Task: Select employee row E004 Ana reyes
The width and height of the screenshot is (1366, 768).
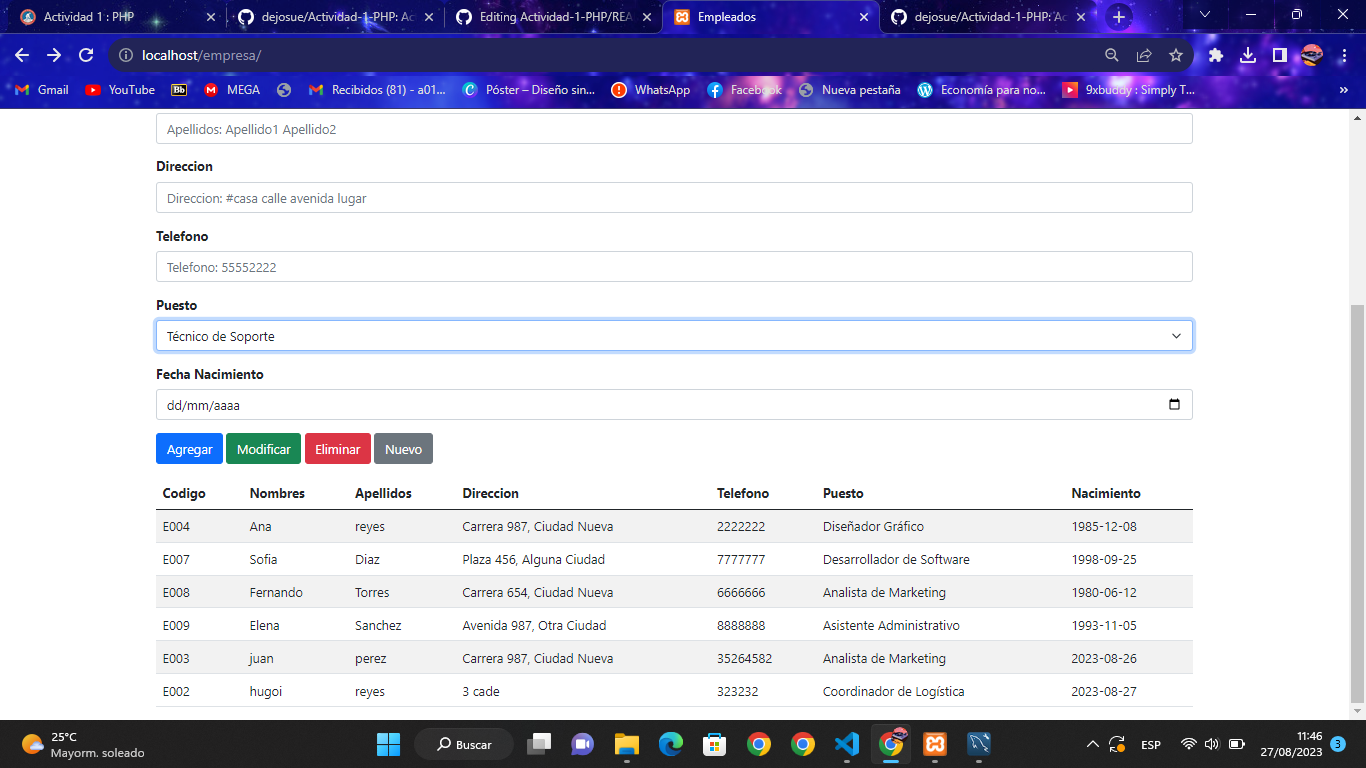Action: (x=500, y=526)
